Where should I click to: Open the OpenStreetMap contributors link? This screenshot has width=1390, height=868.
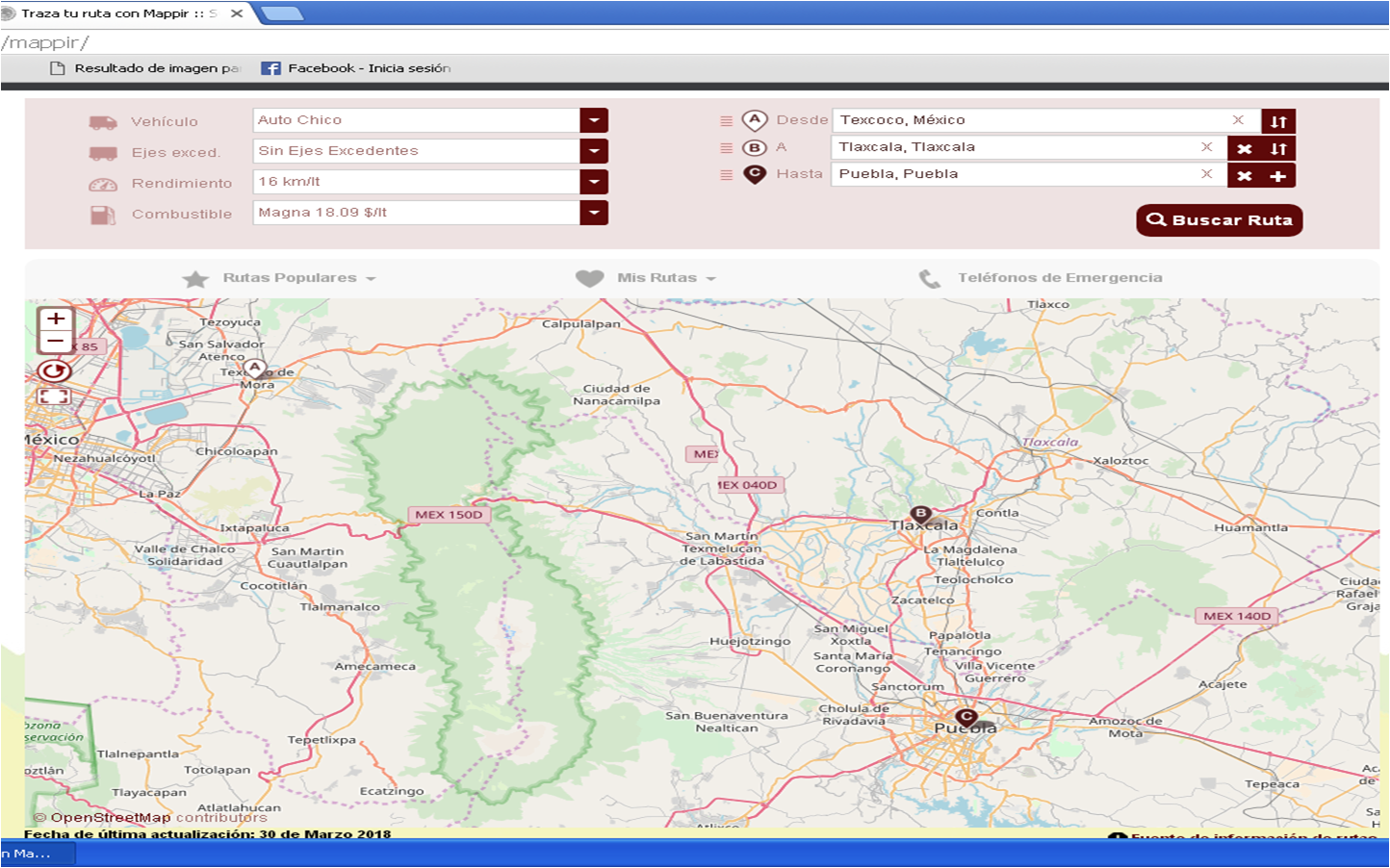(x=109, y=816)
